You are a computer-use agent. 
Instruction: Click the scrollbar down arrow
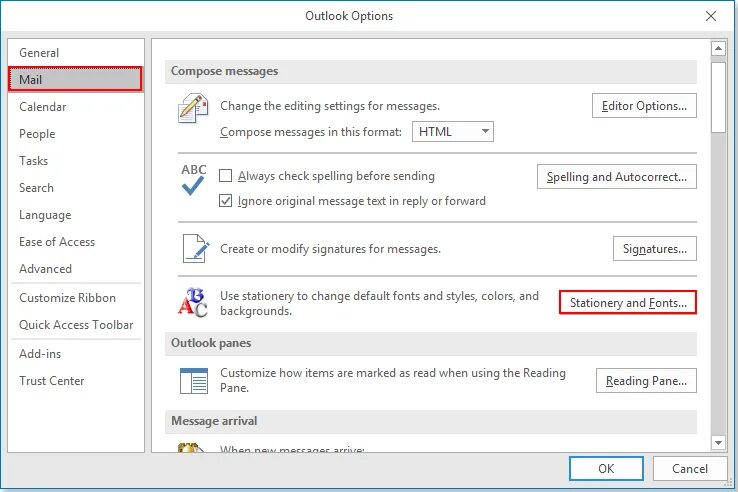(718, 443)
